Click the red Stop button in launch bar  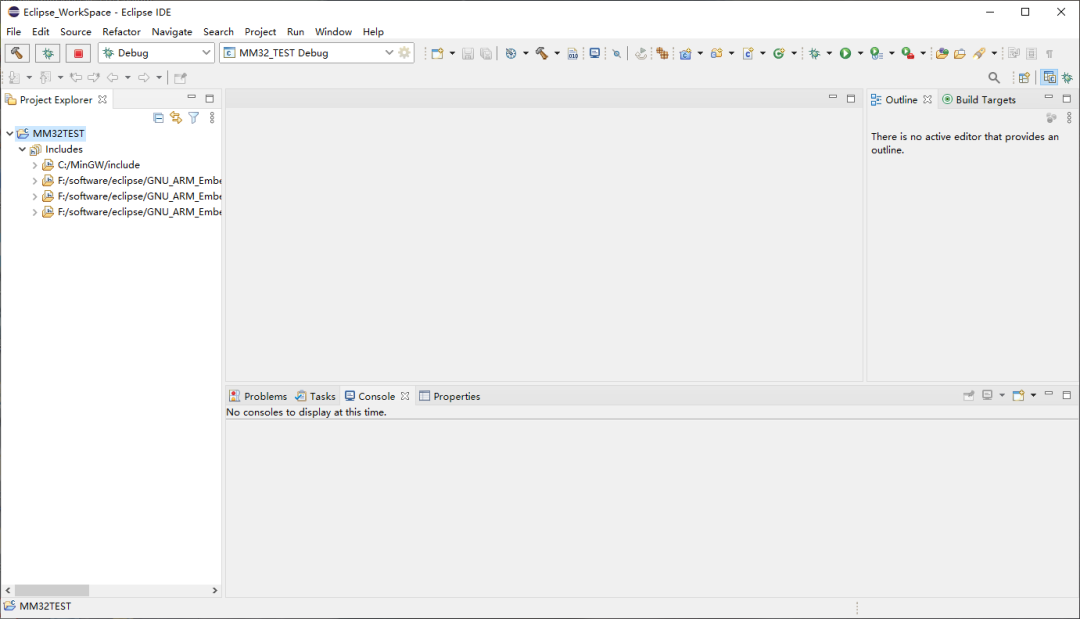tap(78, 53)
